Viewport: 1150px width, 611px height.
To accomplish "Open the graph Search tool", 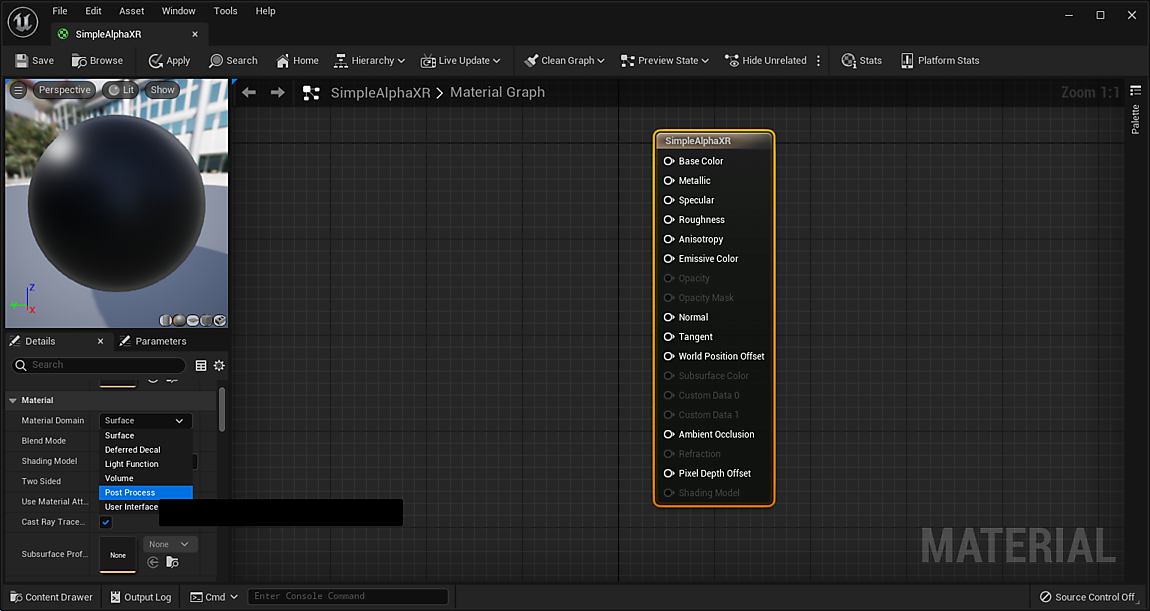I will click(233, 60).
